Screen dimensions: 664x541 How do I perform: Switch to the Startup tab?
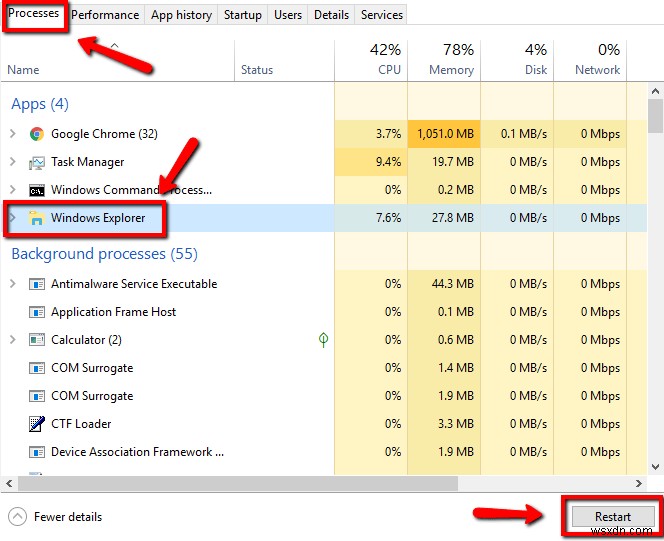[243, 15]
